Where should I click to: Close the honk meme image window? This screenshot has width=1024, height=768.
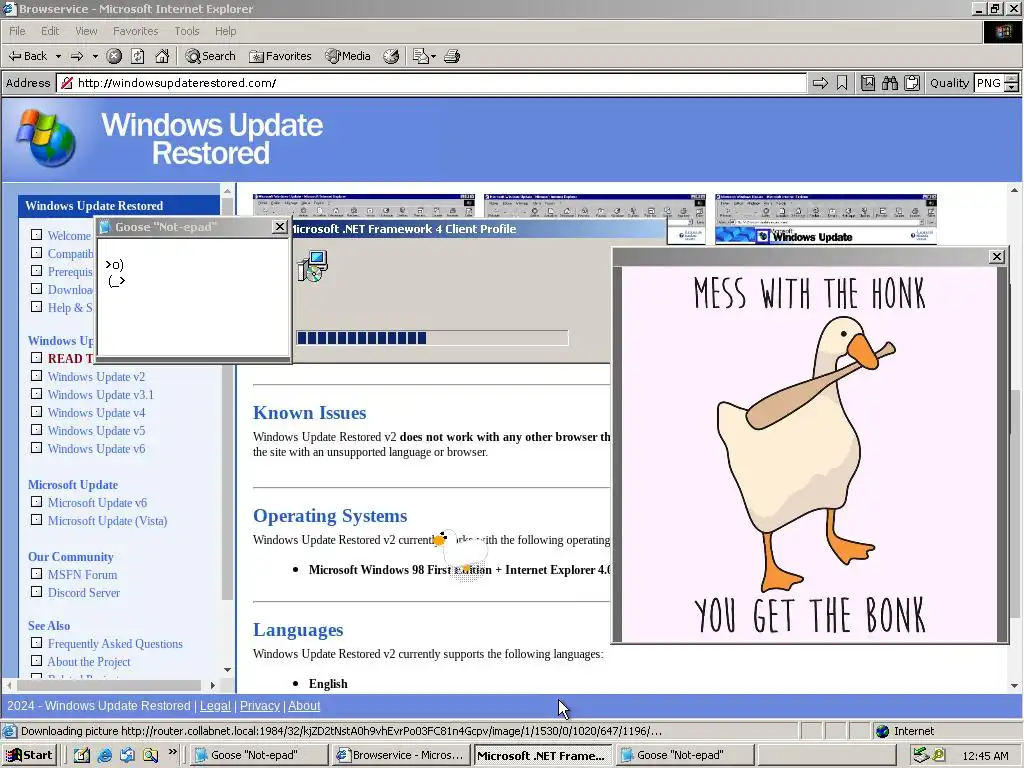pyautogui.click(x=997, y=257)
